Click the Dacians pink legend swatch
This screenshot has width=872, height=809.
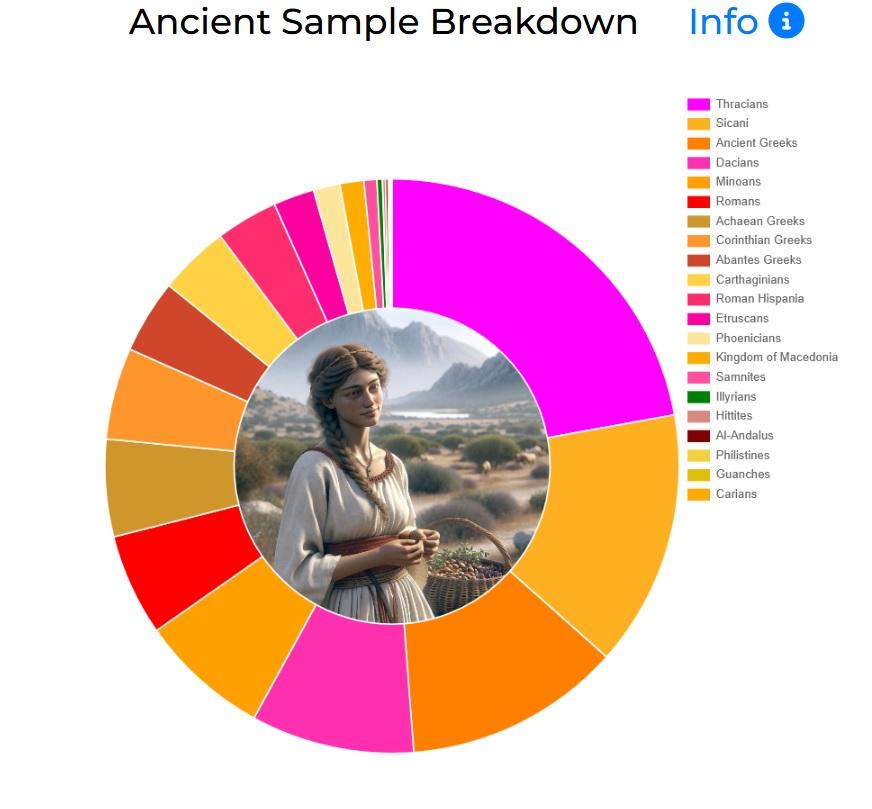tap(698, 163)
